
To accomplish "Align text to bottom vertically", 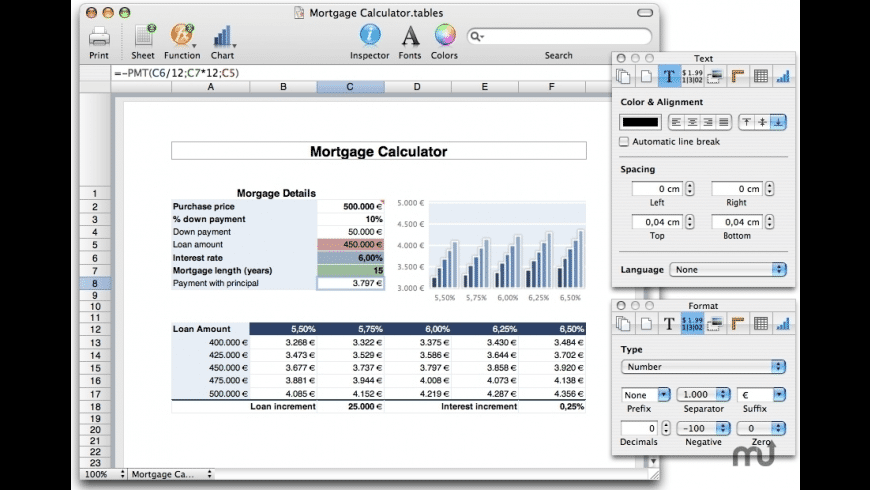I will [x=778, y=122].
